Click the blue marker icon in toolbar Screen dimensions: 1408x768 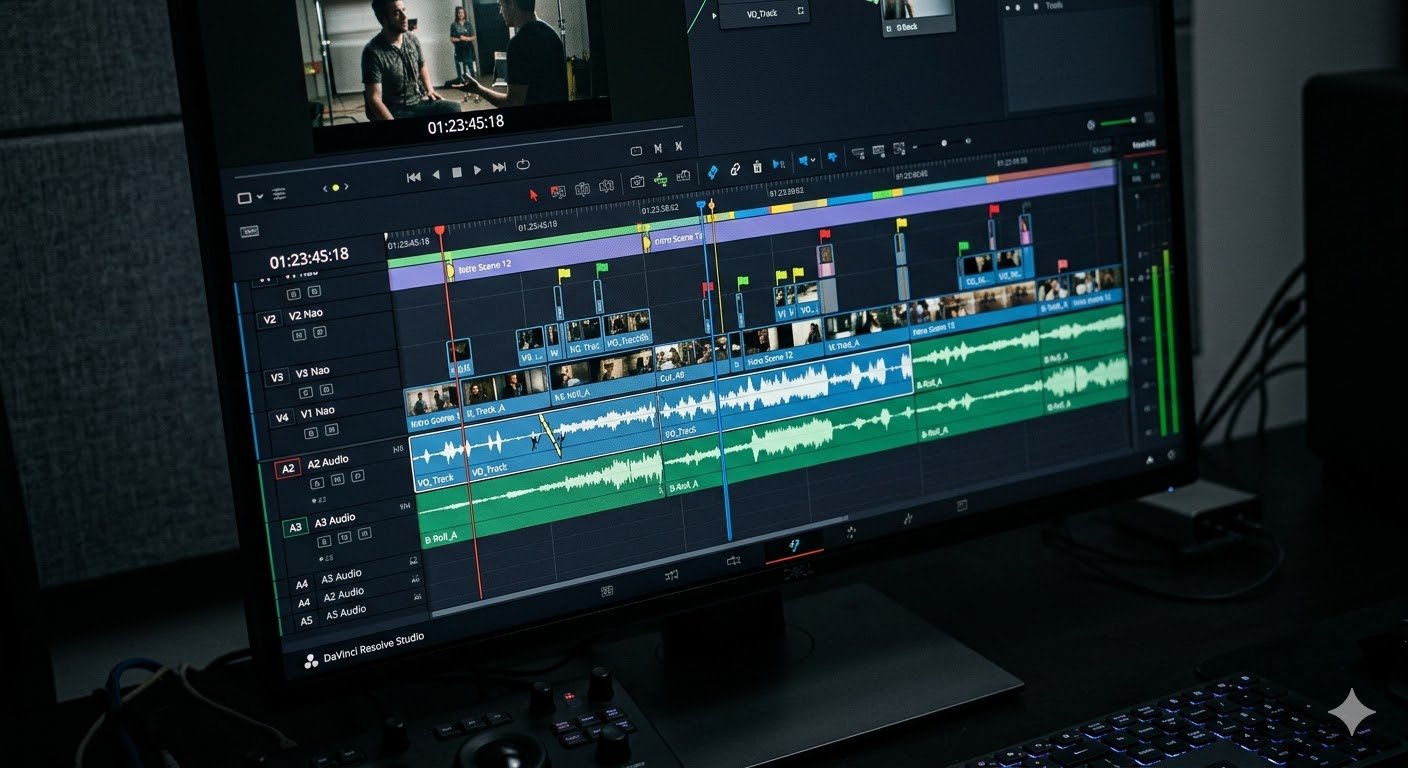tap(831, 156)
